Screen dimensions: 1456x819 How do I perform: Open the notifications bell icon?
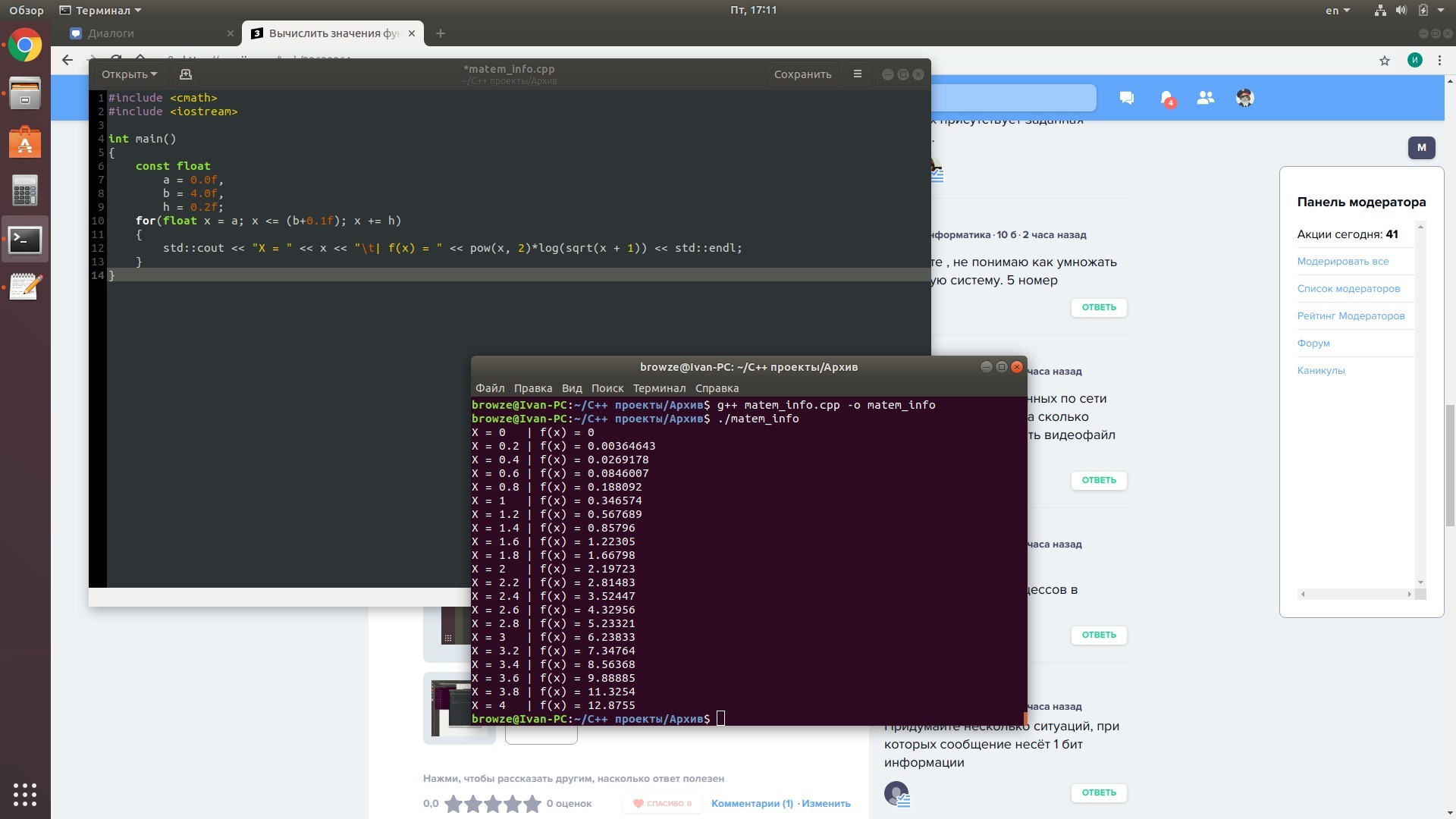(1166, 98)
